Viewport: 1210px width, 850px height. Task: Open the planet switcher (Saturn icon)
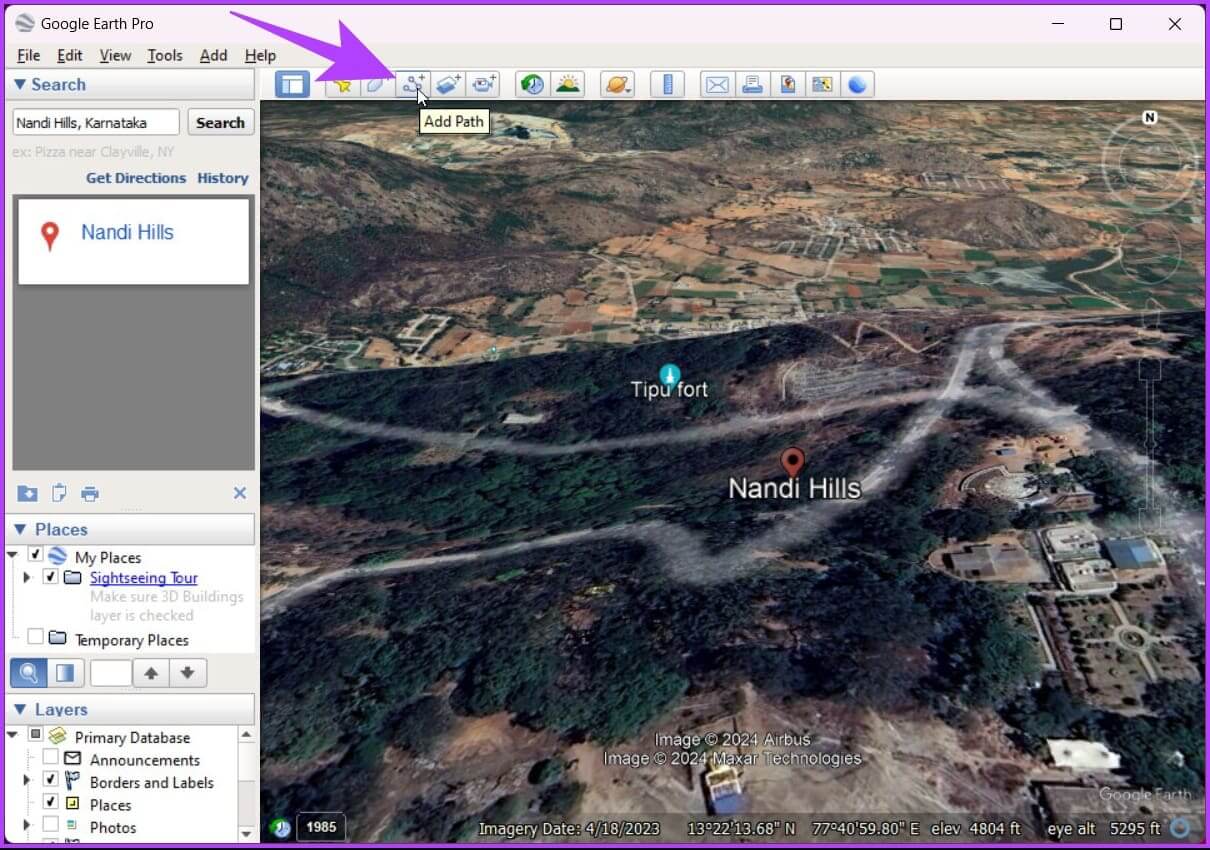618,85
